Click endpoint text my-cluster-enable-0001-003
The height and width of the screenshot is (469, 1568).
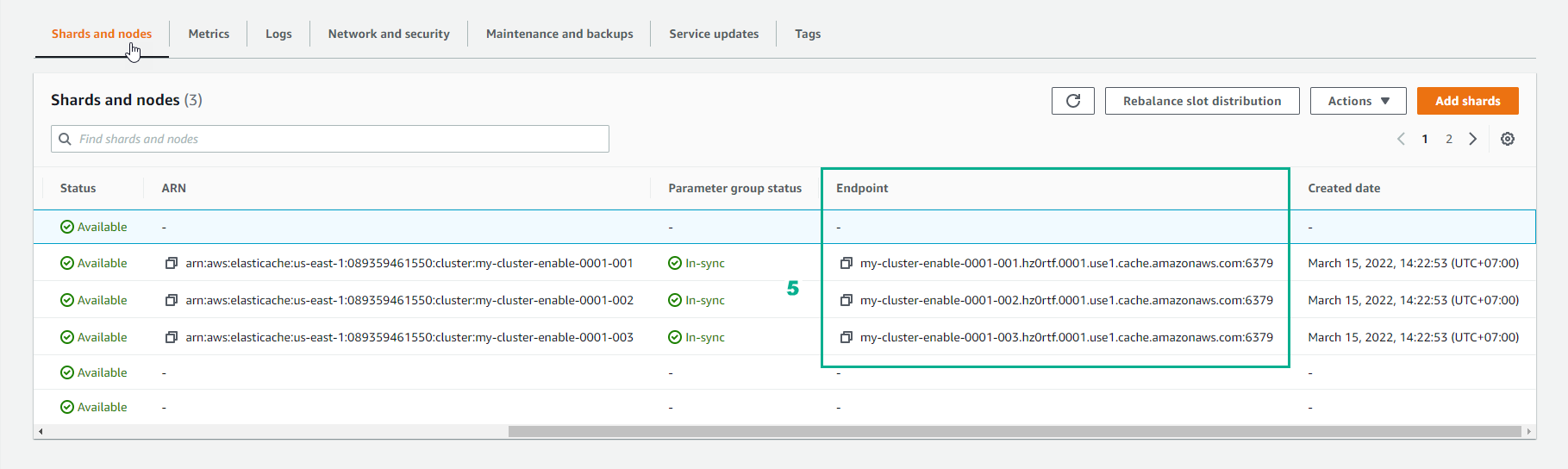1066,337
